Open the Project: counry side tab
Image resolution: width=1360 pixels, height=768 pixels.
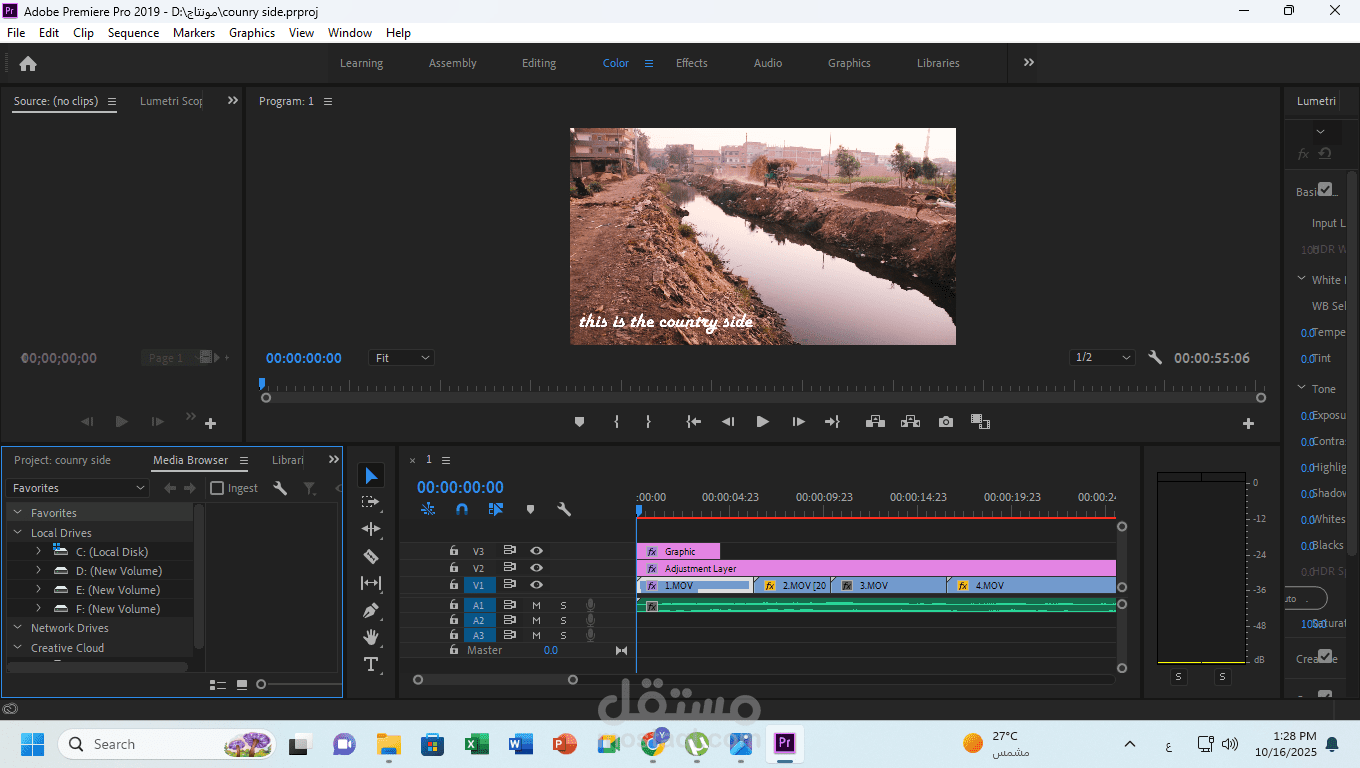(62, 460)
